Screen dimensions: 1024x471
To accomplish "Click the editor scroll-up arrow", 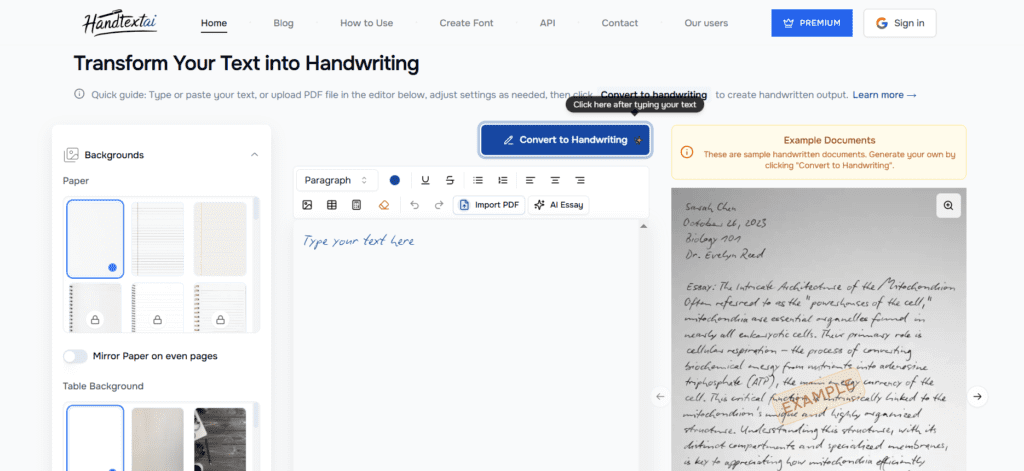I will click(x=643, y=227).
